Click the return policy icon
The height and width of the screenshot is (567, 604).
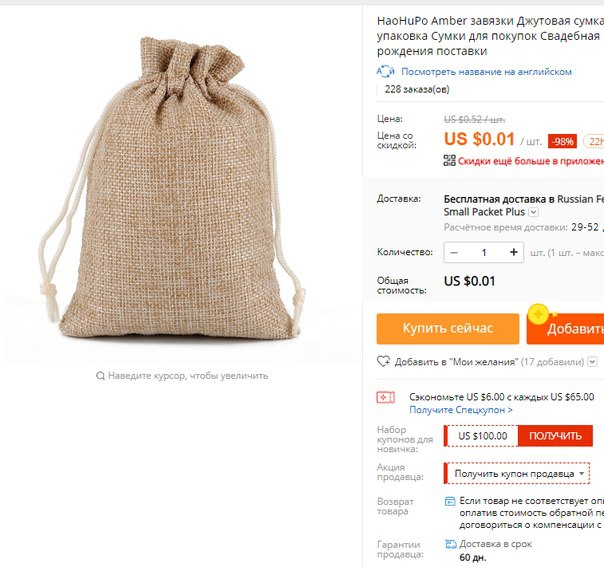[x=450, y=501]
